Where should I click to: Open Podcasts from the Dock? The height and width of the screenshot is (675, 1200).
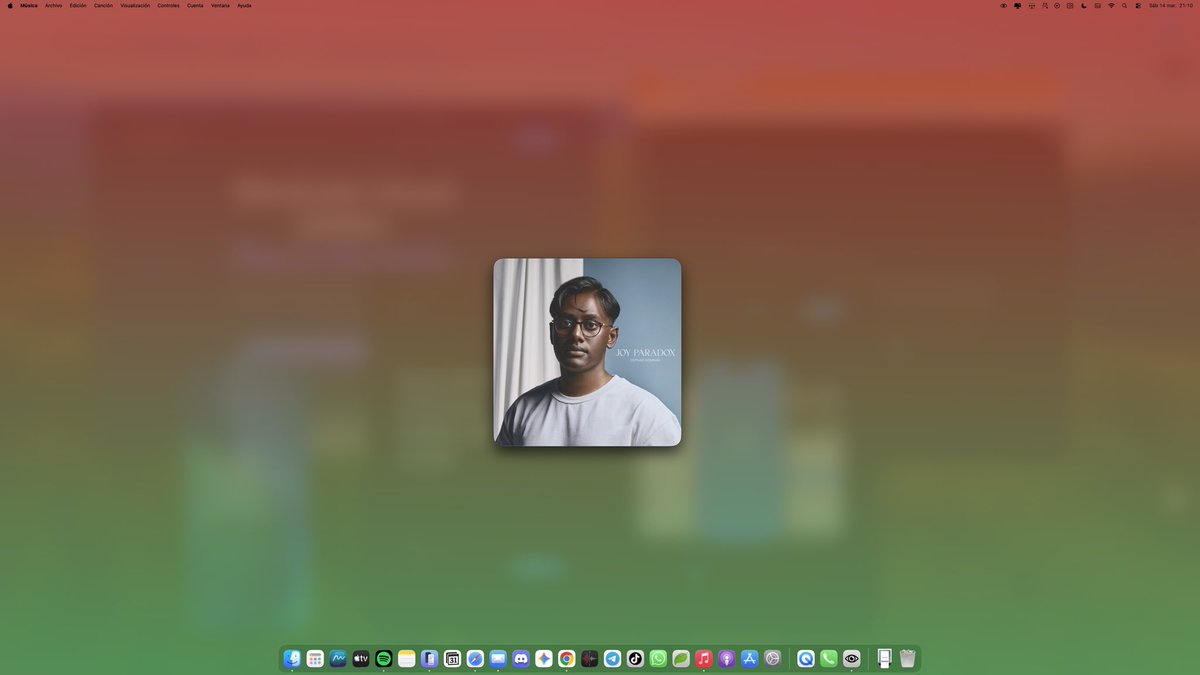727,658
